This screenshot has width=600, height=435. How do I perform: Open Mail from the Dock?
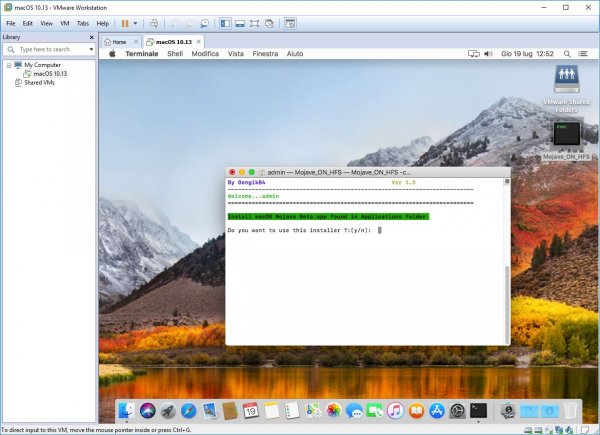click(x=209, y=411)
